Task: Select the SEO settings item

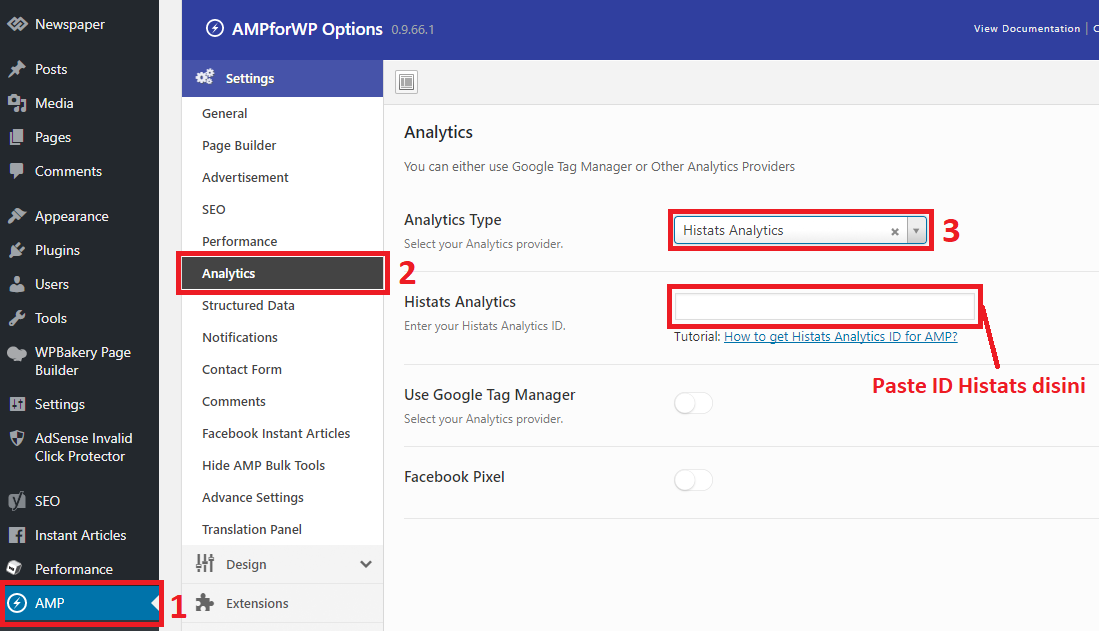Action: (x=214, y=209)
